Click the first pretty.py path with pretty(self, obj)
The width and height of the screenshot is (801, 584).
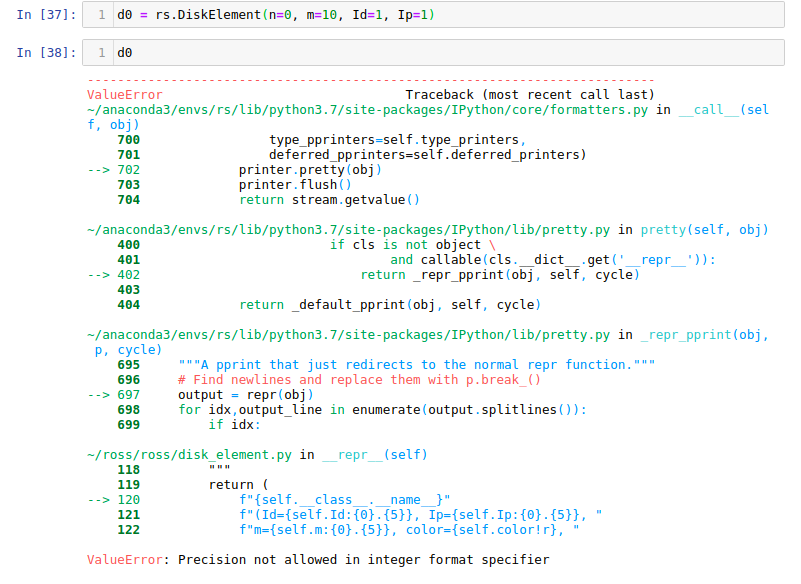coord(428,230)
